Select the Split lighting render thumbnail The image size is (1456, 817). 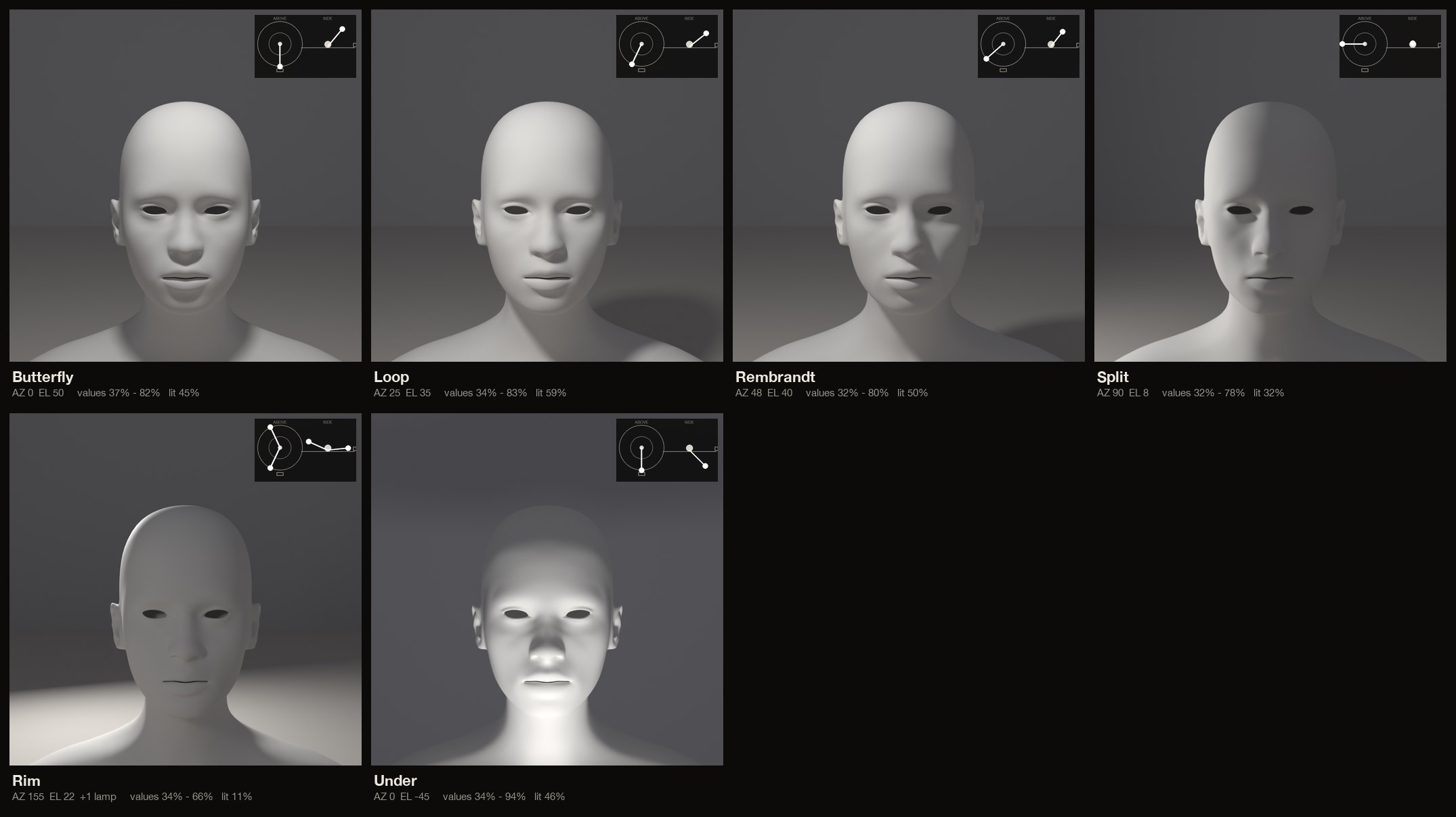(1270, 186)
